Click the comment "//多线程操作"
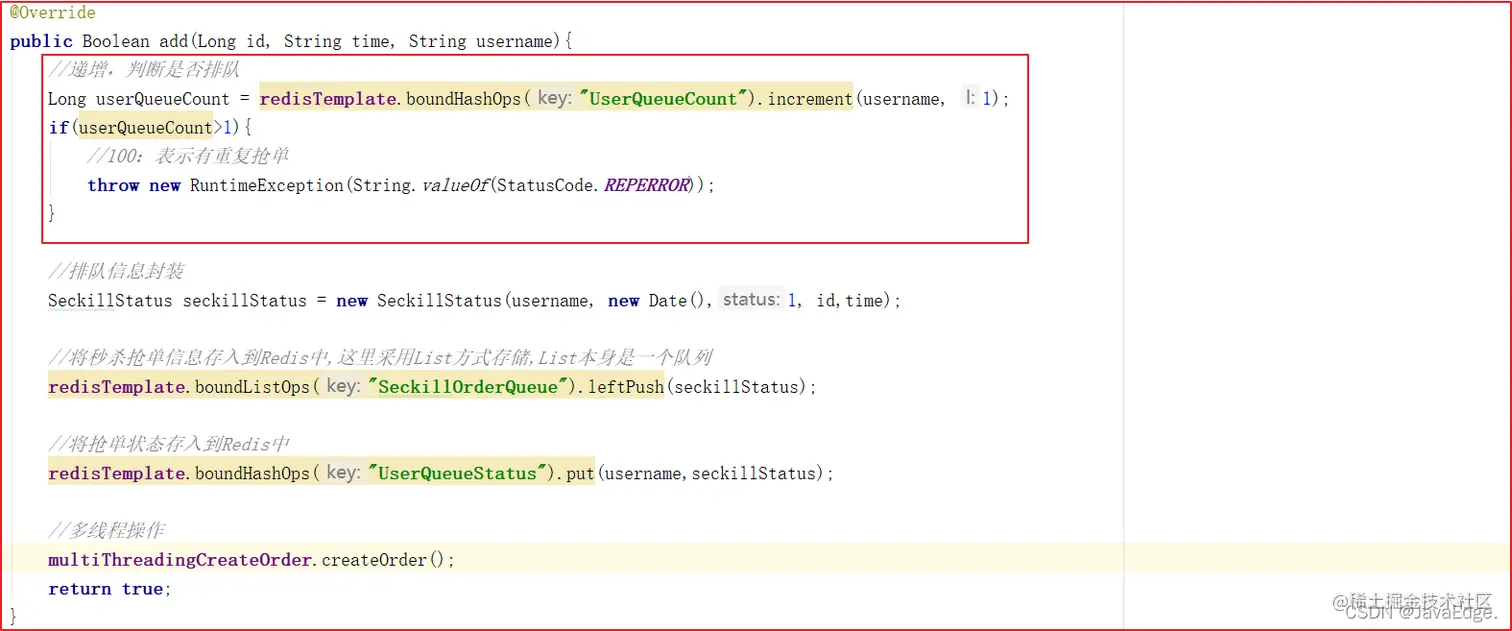The height and width of the screenshot is (631, 1512). [x=106, y=530]
